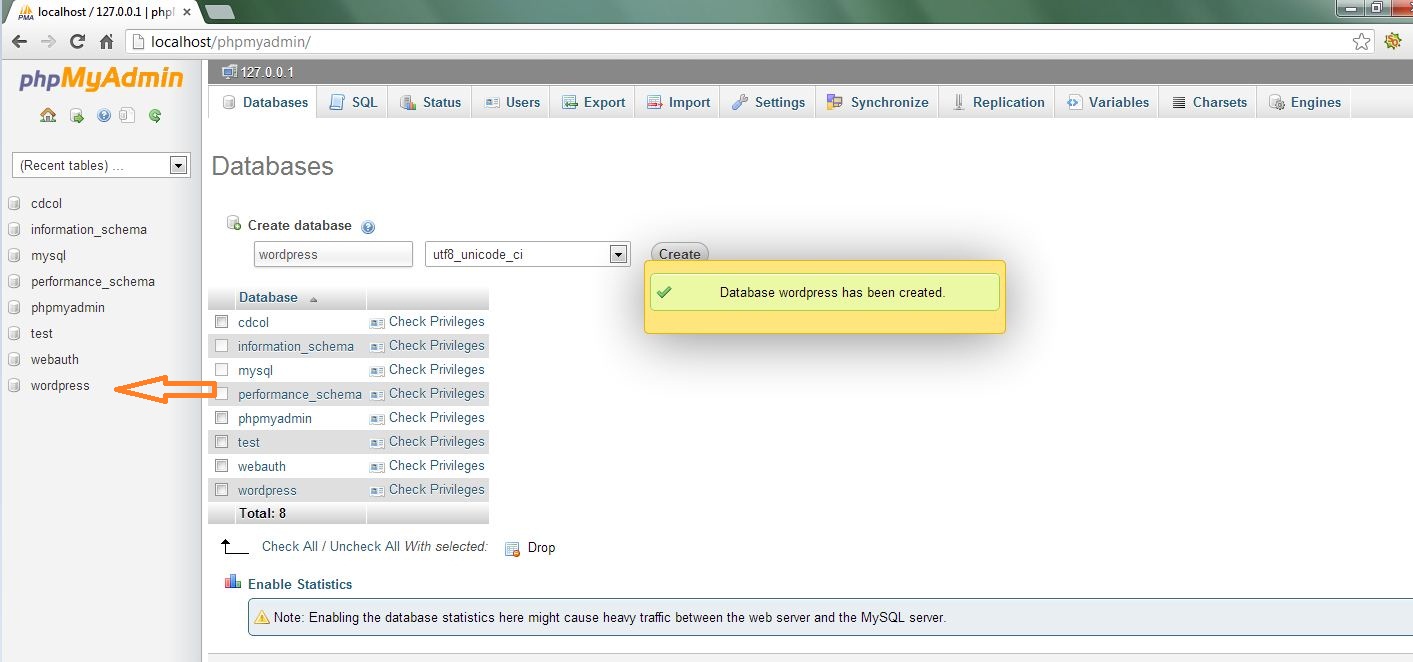Open the Variables tab
The height and width of the screenshot is (662, 1413).
pyautogui.click(x=1107, y=102)
